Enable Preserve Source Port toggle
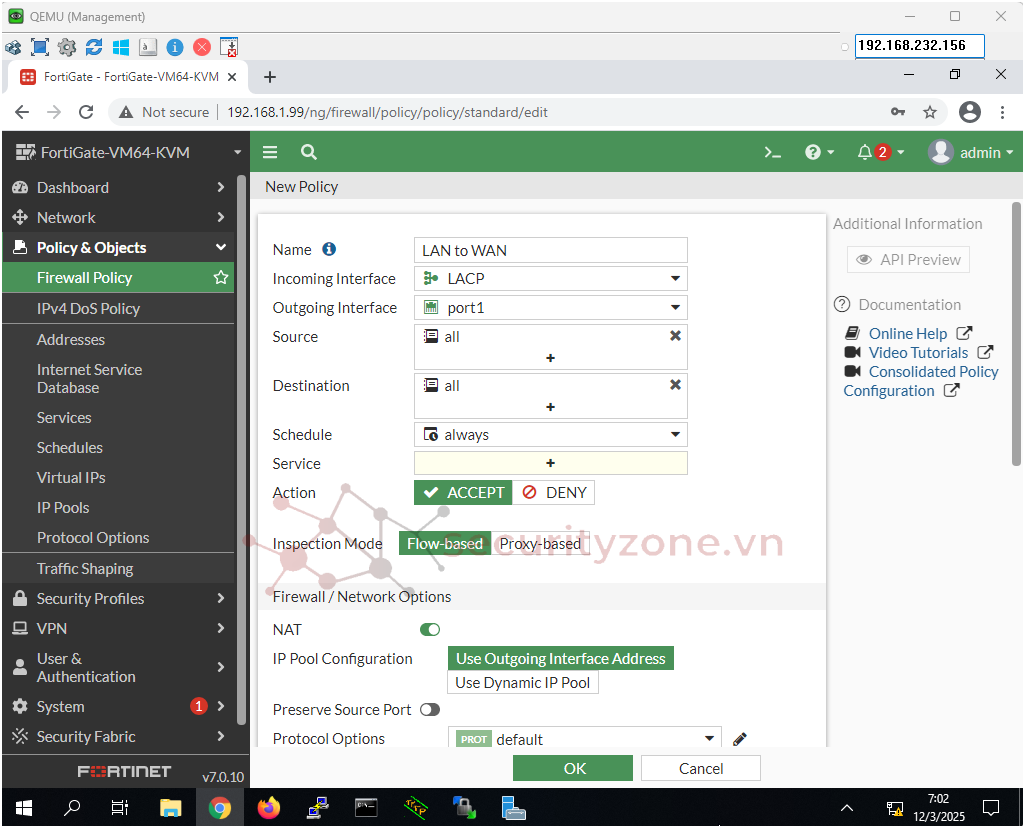 point(430,710)
